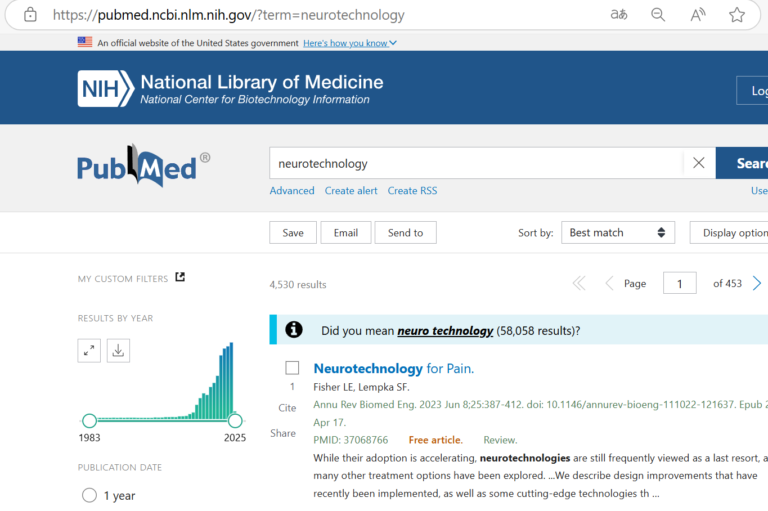View site information lock icon
Viewport: 768px width, 511px height.
(x=30, y=15)
